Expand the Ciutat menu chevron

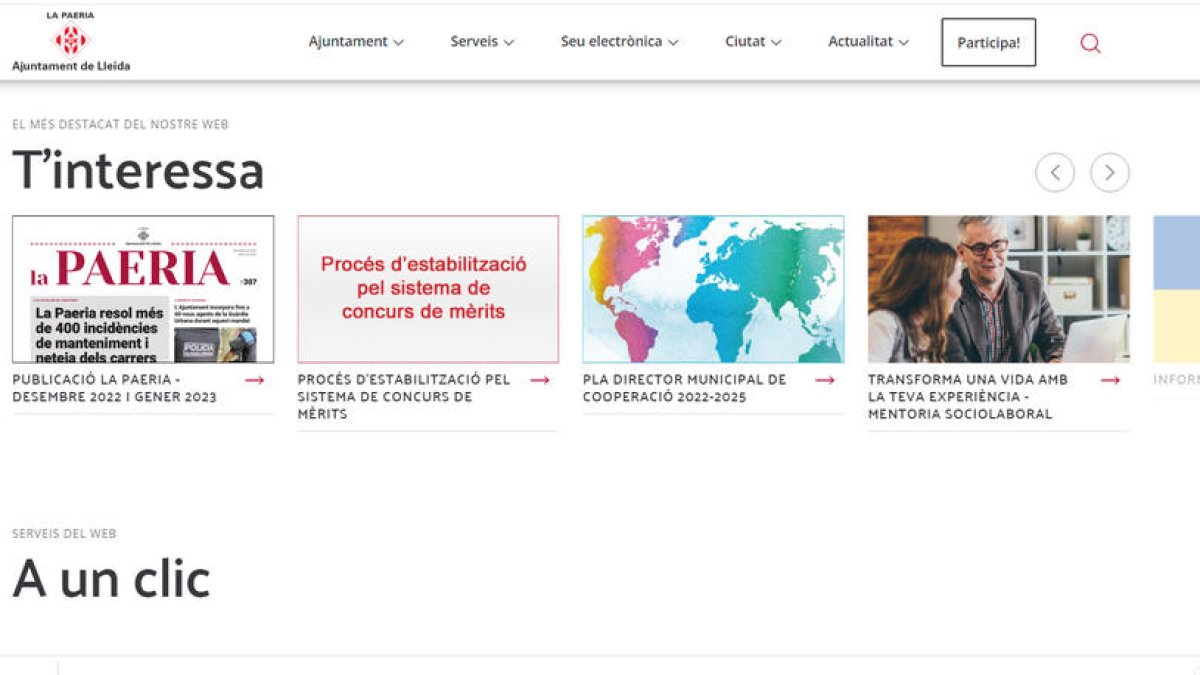tap(776, 43)
